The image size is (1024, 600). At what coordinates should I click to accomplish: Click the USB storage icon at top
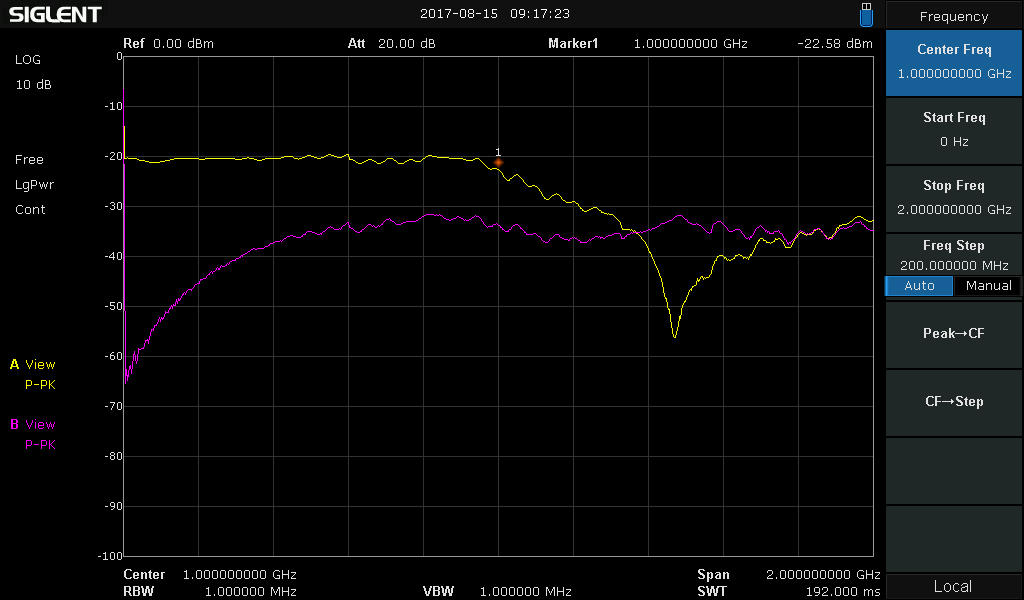coord(866,15)
